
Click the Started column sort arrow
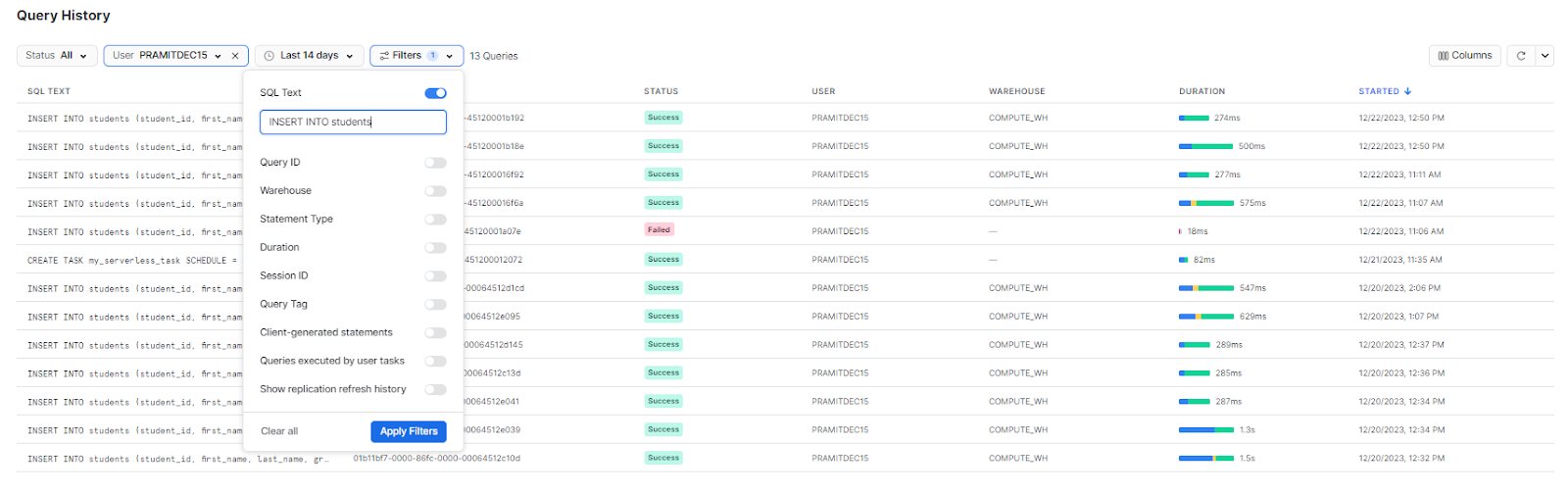pyautogui.click(x=1408, y=91)
